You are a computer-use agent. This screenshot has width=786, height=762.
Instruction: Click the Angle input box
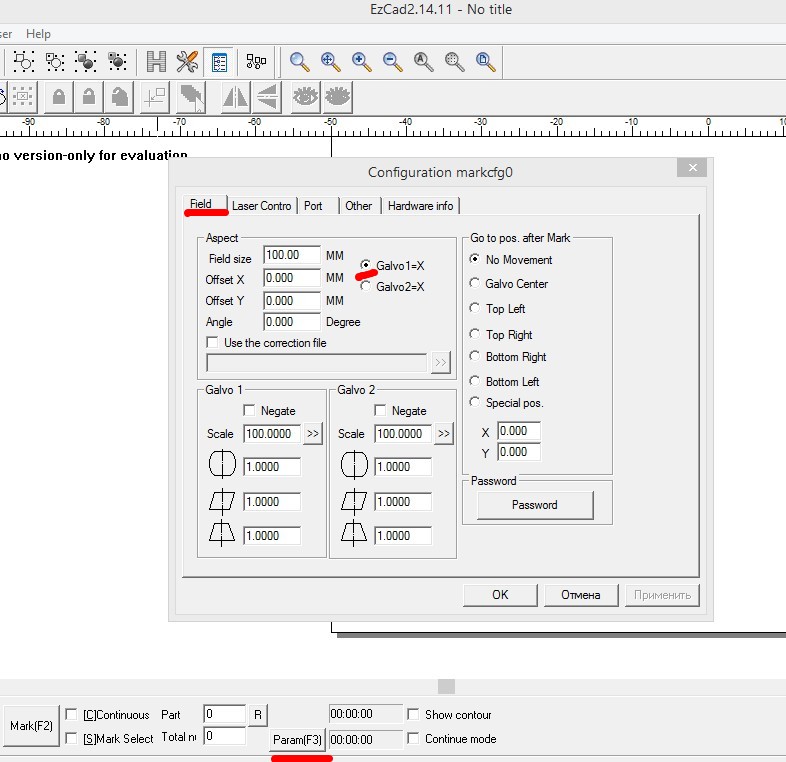coord(292,321)
